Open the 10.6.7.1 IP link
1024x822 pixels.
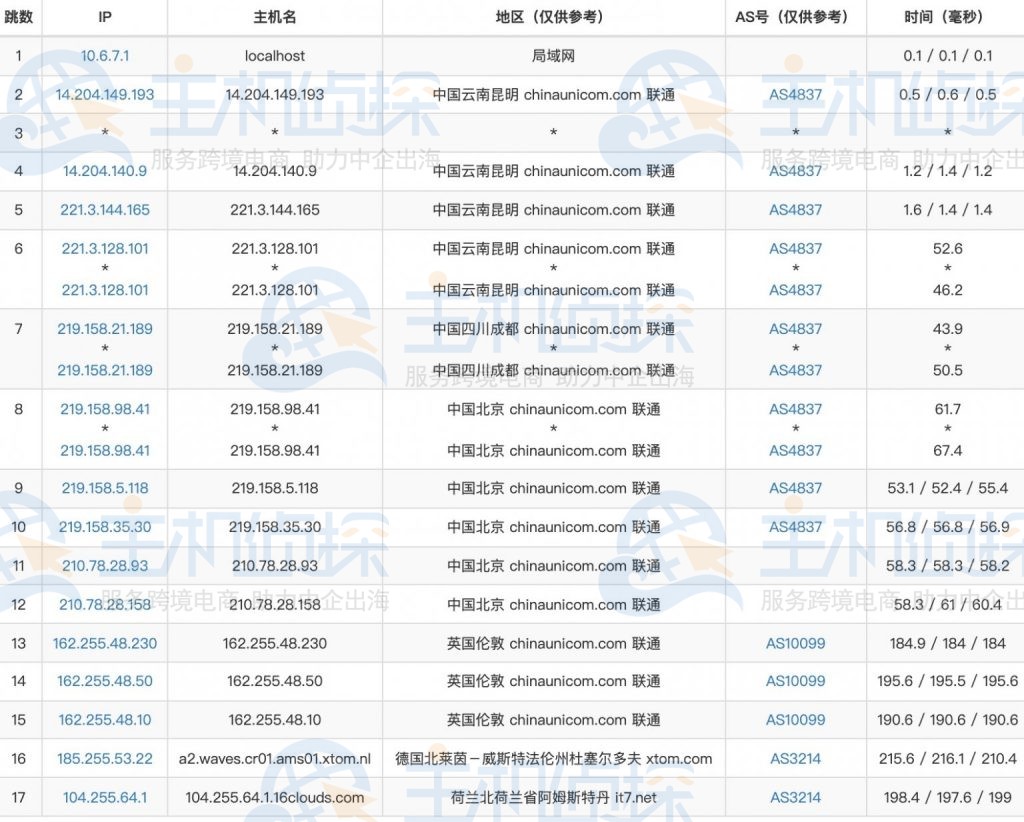pyautogui.click(x=104, y=55)
